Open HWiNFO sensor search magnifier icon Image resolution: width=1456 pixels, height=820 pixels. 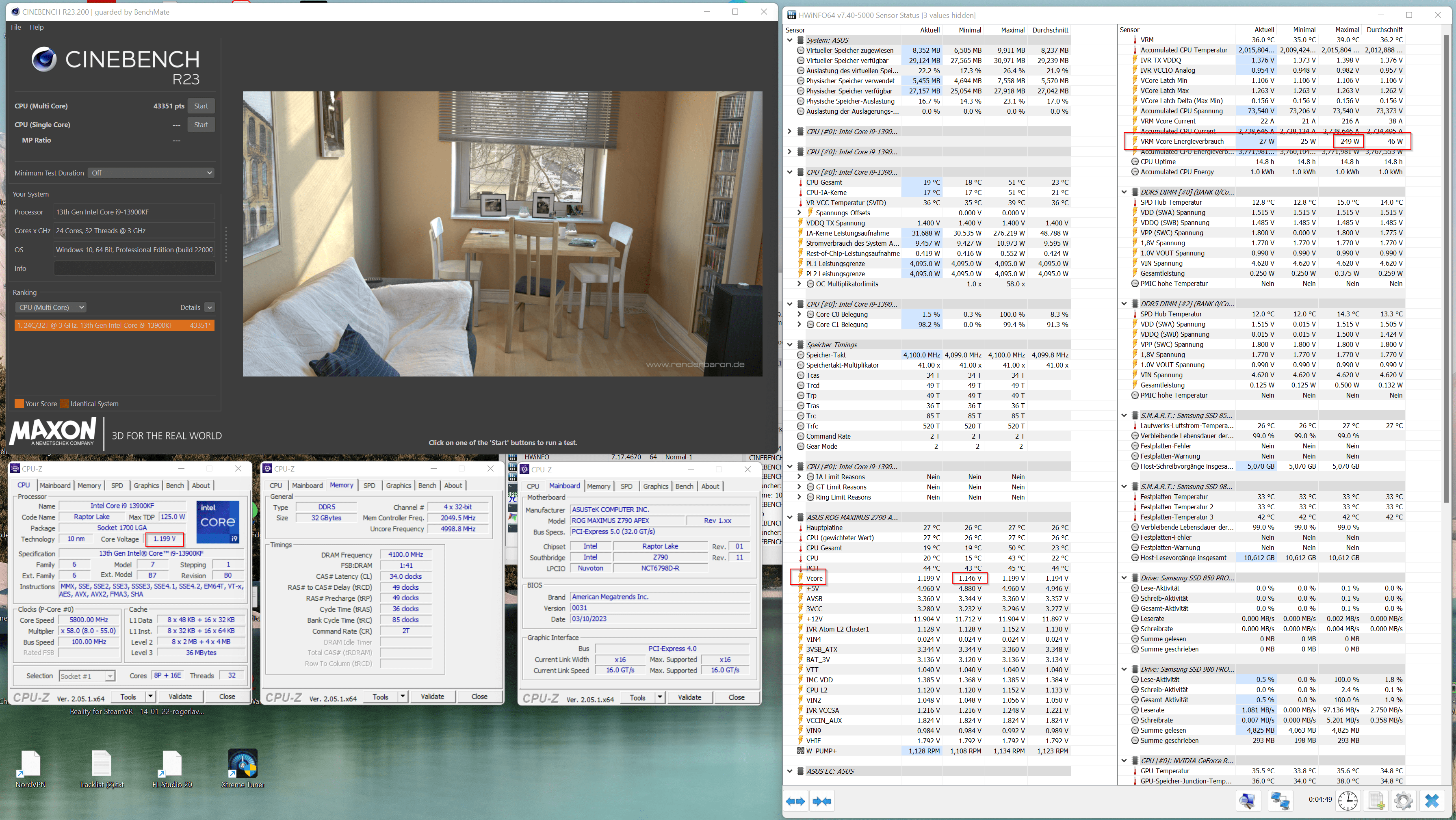(x=1248, y=801)
